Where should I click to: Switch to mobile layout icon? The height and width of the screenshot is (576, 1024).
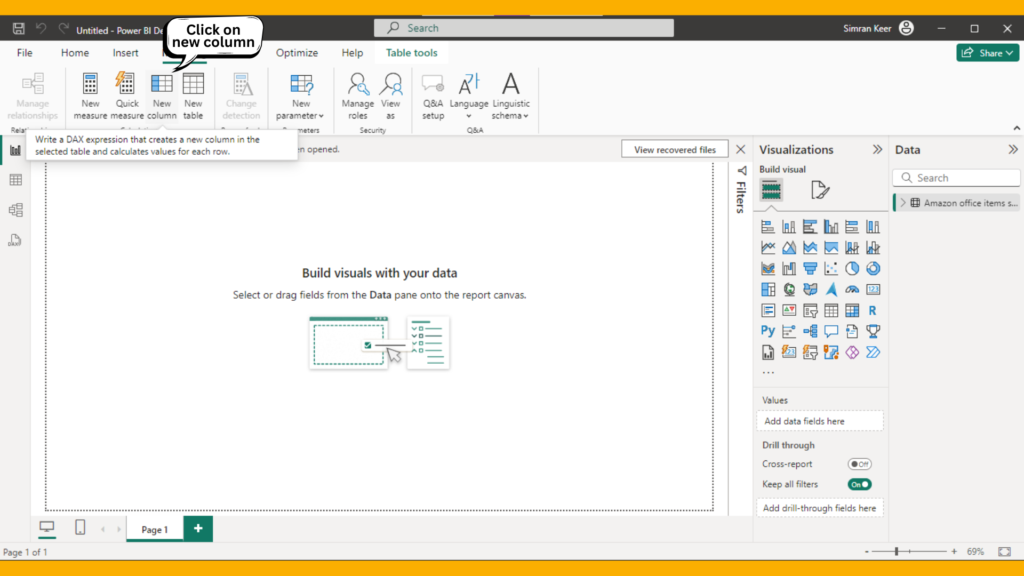80,528
